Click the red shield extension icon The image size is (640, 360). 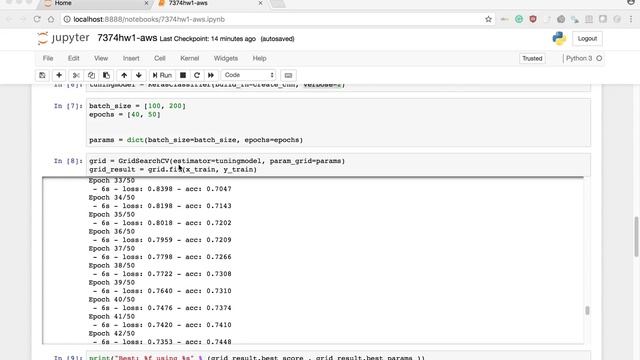pyautogui.click(x=533, y=19)
